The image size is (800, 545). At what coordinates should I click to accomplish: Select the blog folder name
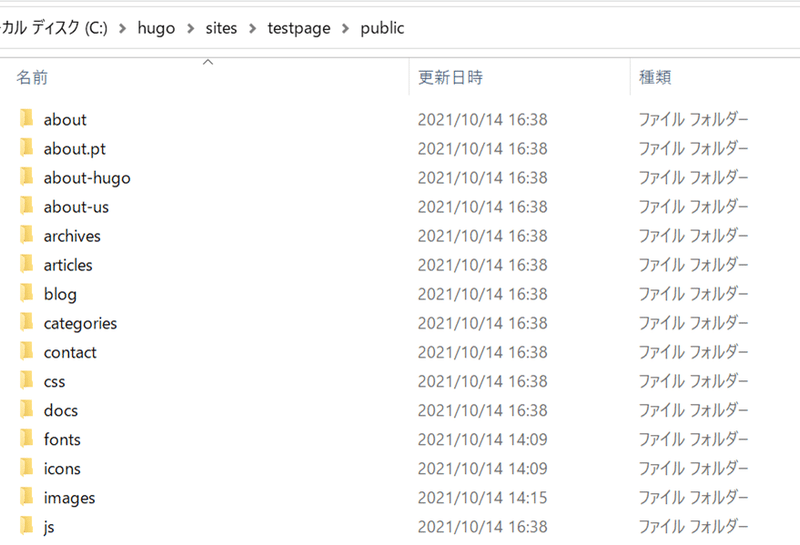click(x=60, y=294)
